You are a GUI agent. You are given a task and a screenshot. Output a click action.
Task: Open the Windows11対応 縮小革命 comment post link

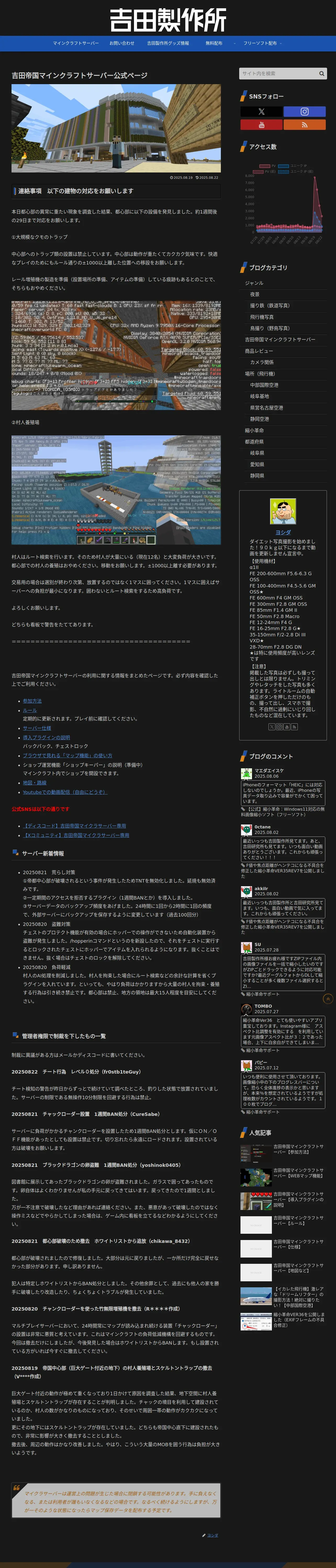[x=283, y=812]
